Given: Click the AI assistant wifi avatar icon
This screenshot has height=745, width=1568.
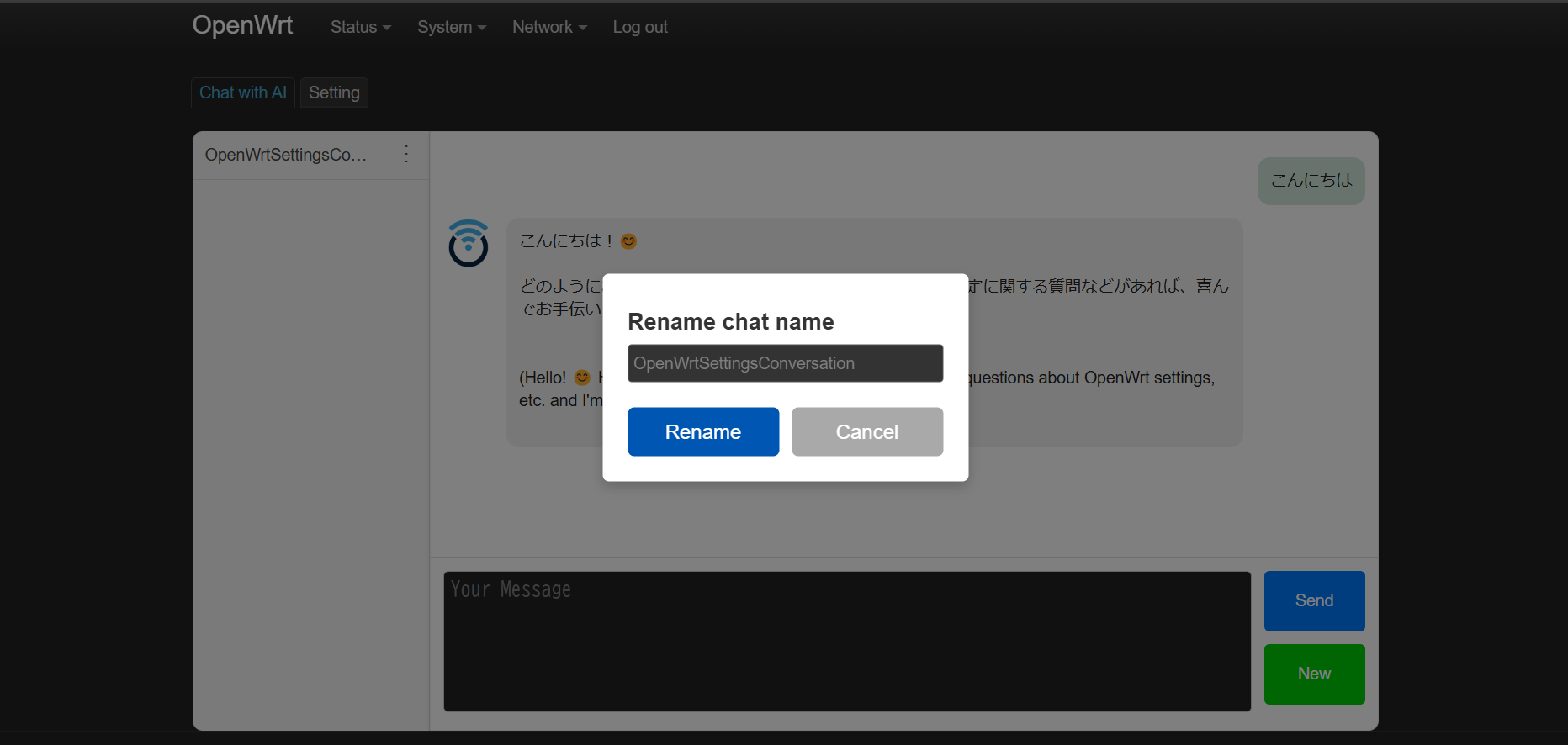Looking at the screenshot, I should pos(469,243).
